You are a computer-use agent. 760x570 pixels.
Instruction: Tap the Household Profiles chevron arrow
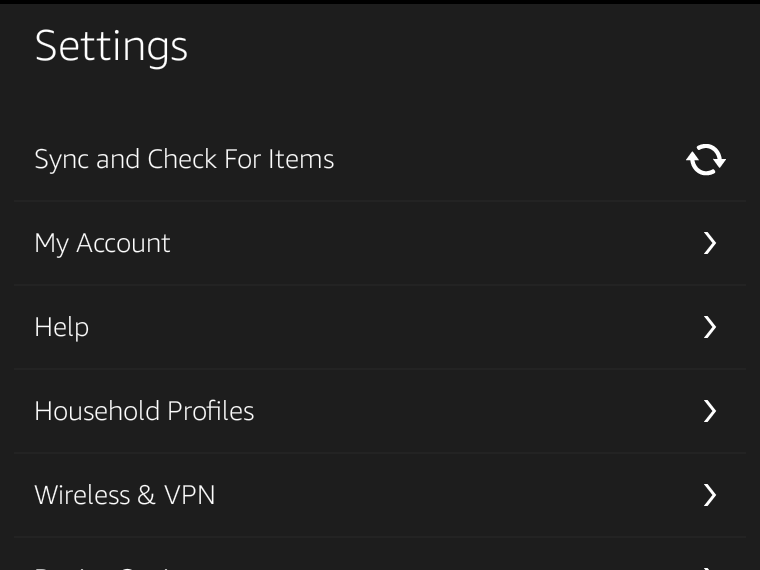pos(710,411)
